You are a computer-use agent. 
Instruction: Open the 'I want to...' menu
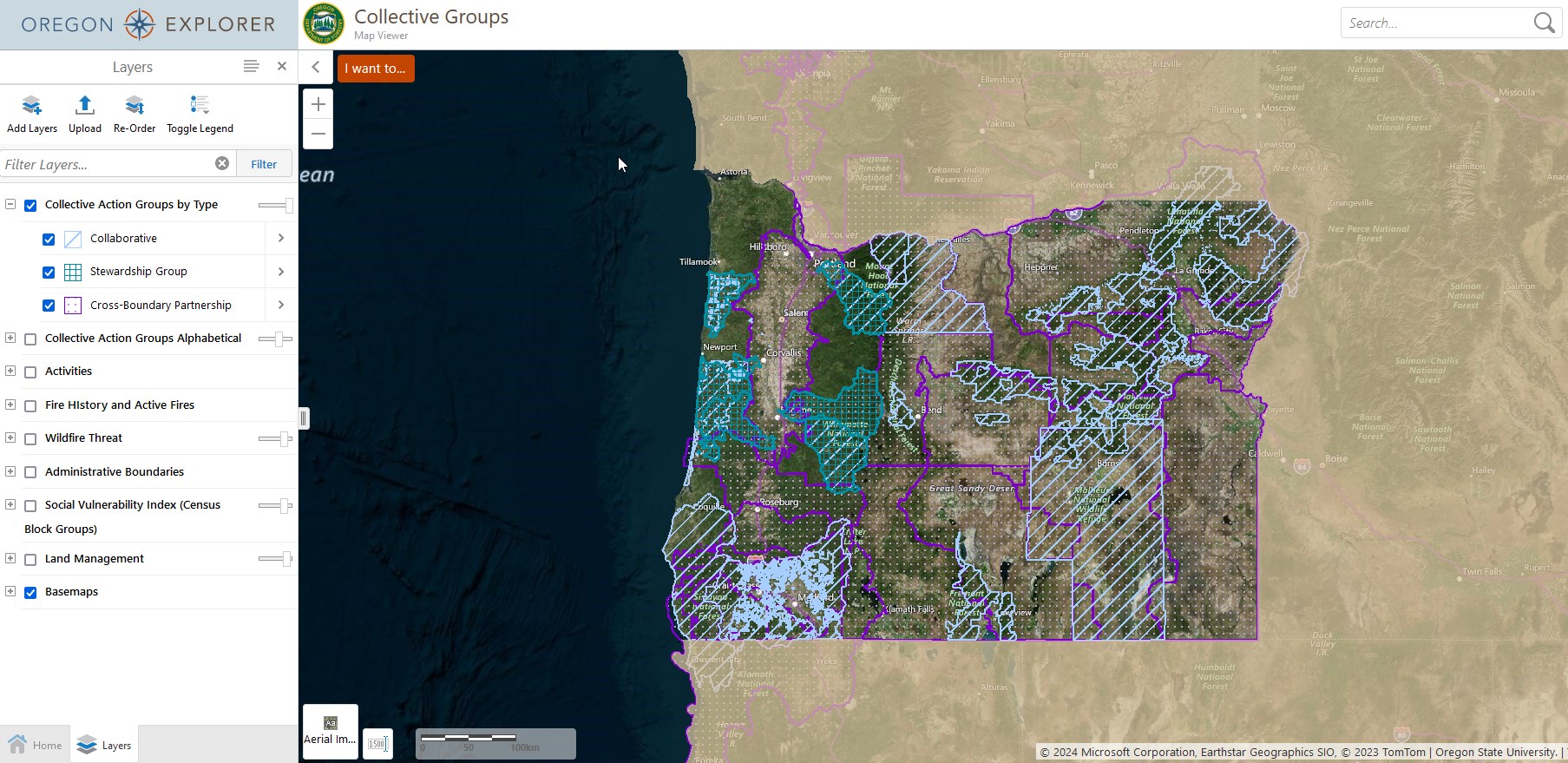pyautogui.click(x=376, y=69)
